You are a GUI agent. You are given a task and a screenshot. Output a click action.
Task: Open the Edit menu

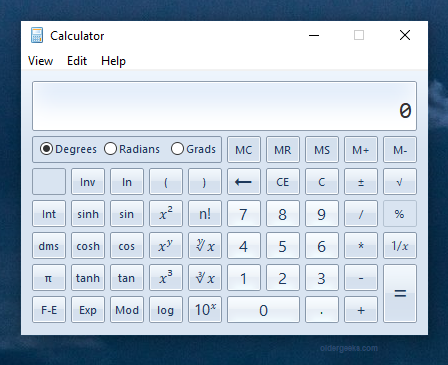pos(77,61)
